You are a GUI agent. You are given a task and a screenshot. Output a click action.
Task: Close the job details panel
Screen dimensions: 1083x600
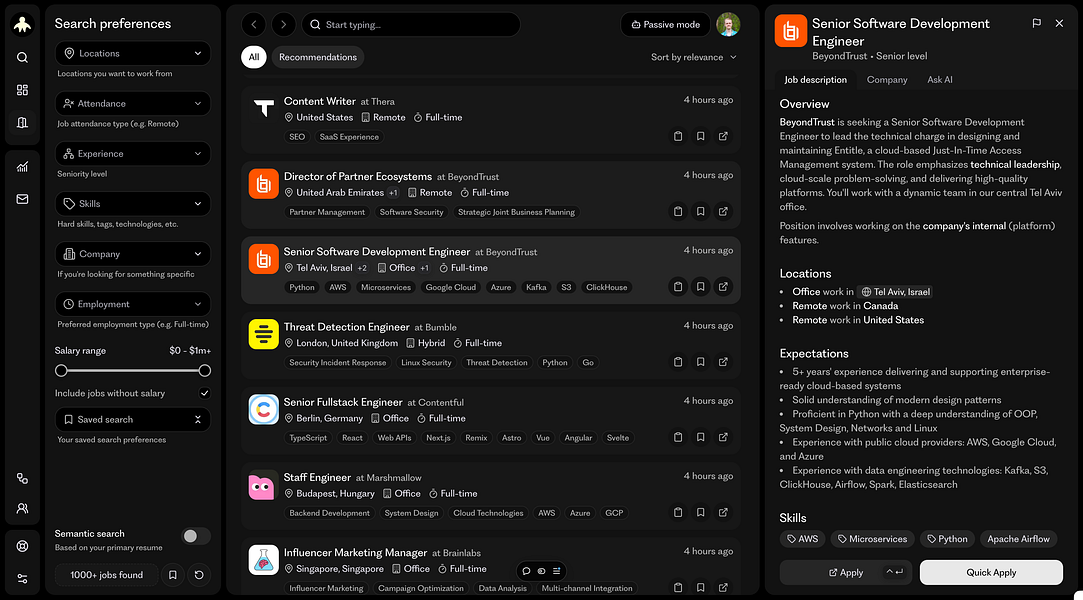point(1059,23)
